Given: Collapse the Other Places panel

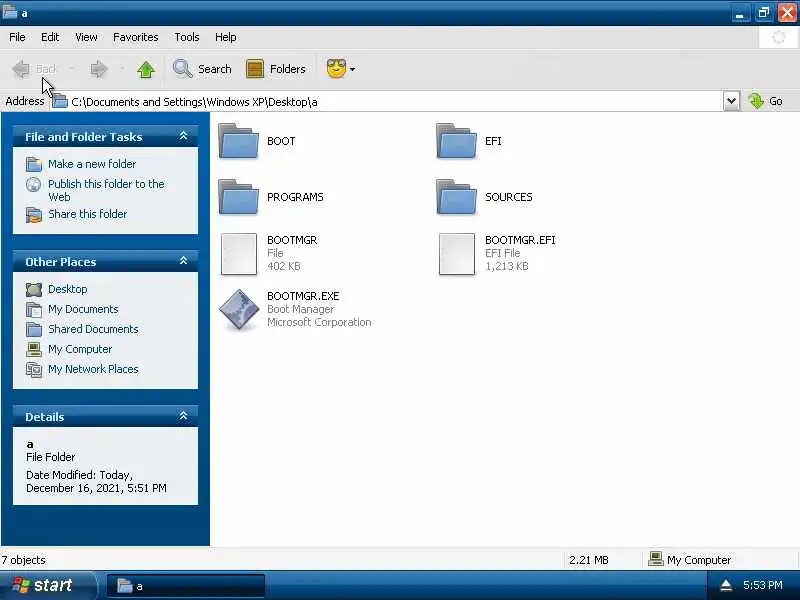Looking at the screenshot, I should [x=184, y=261].
